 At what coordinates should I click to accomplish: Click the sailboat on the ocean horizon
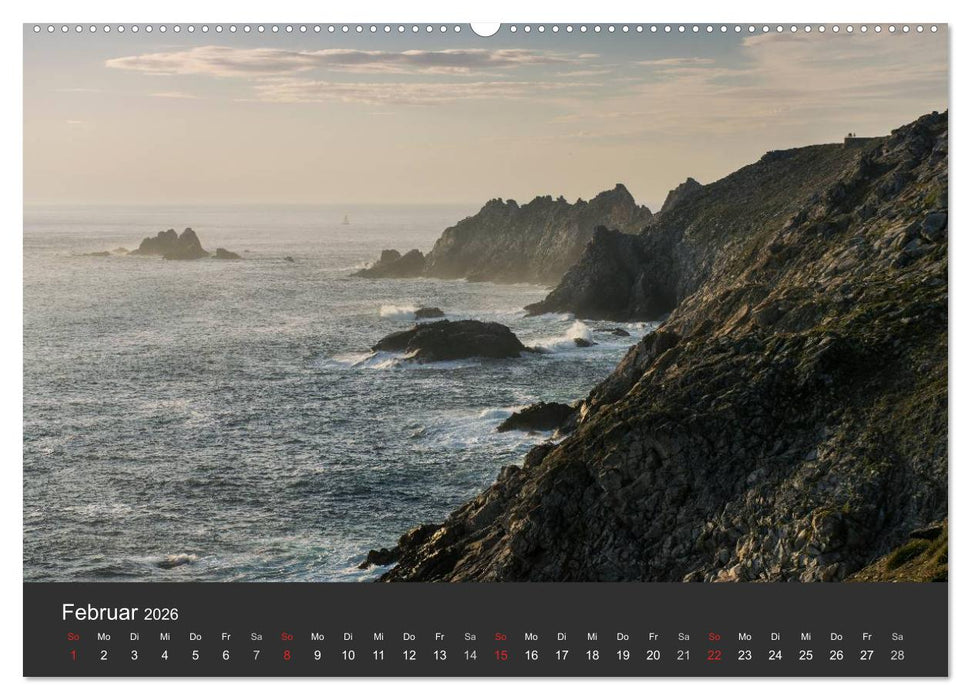346,217
